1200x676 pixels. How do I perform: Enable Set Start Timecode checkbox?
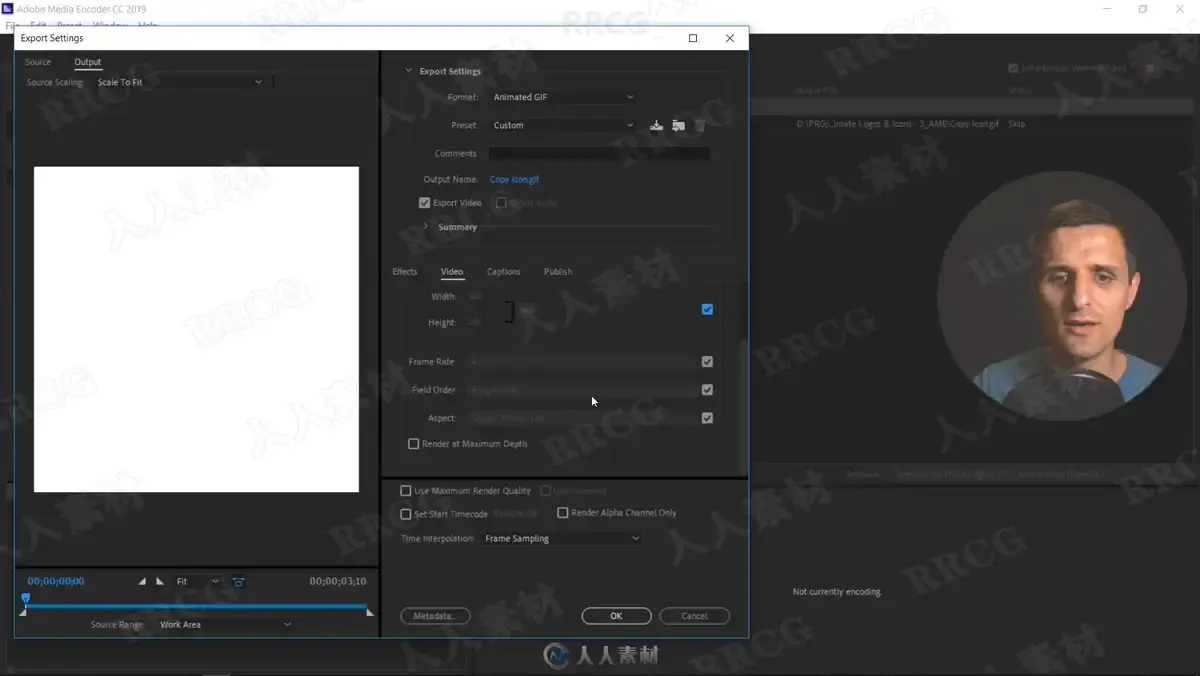coord(405,514)
